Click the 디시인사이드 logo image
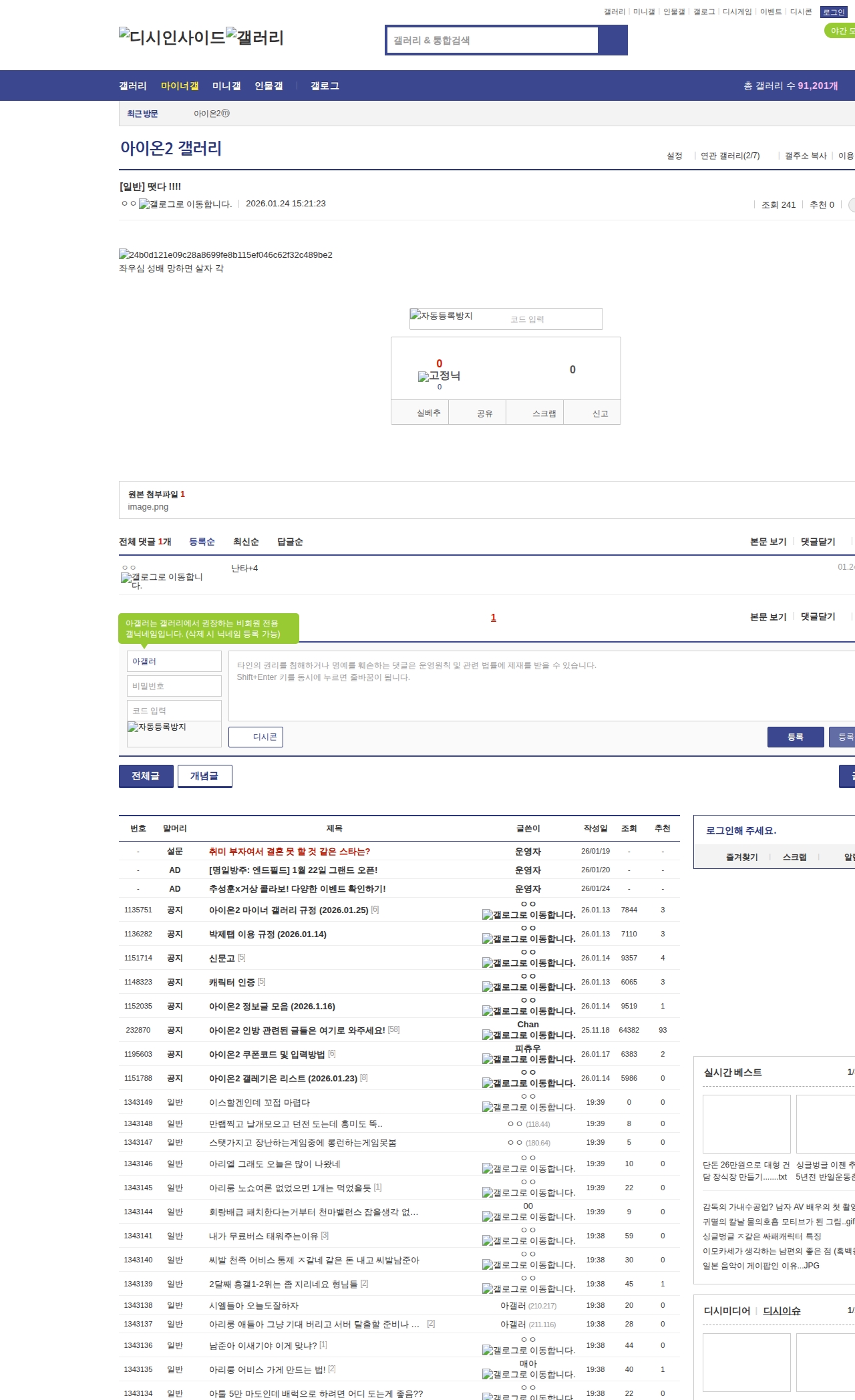Viewport: 855px width, 1400px height. coord(172,37)
